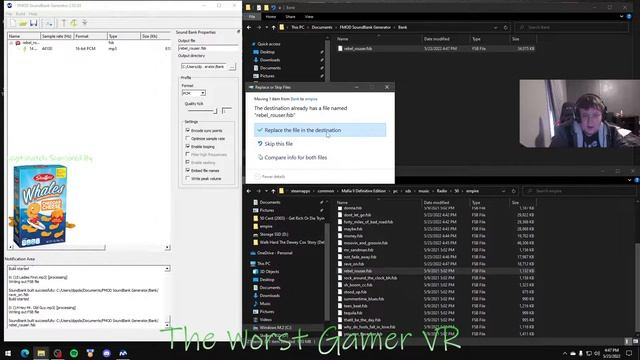Toggle the Optimize sample rate checkbox
This screenshot has width=640, height=360.
pos(188,138)
